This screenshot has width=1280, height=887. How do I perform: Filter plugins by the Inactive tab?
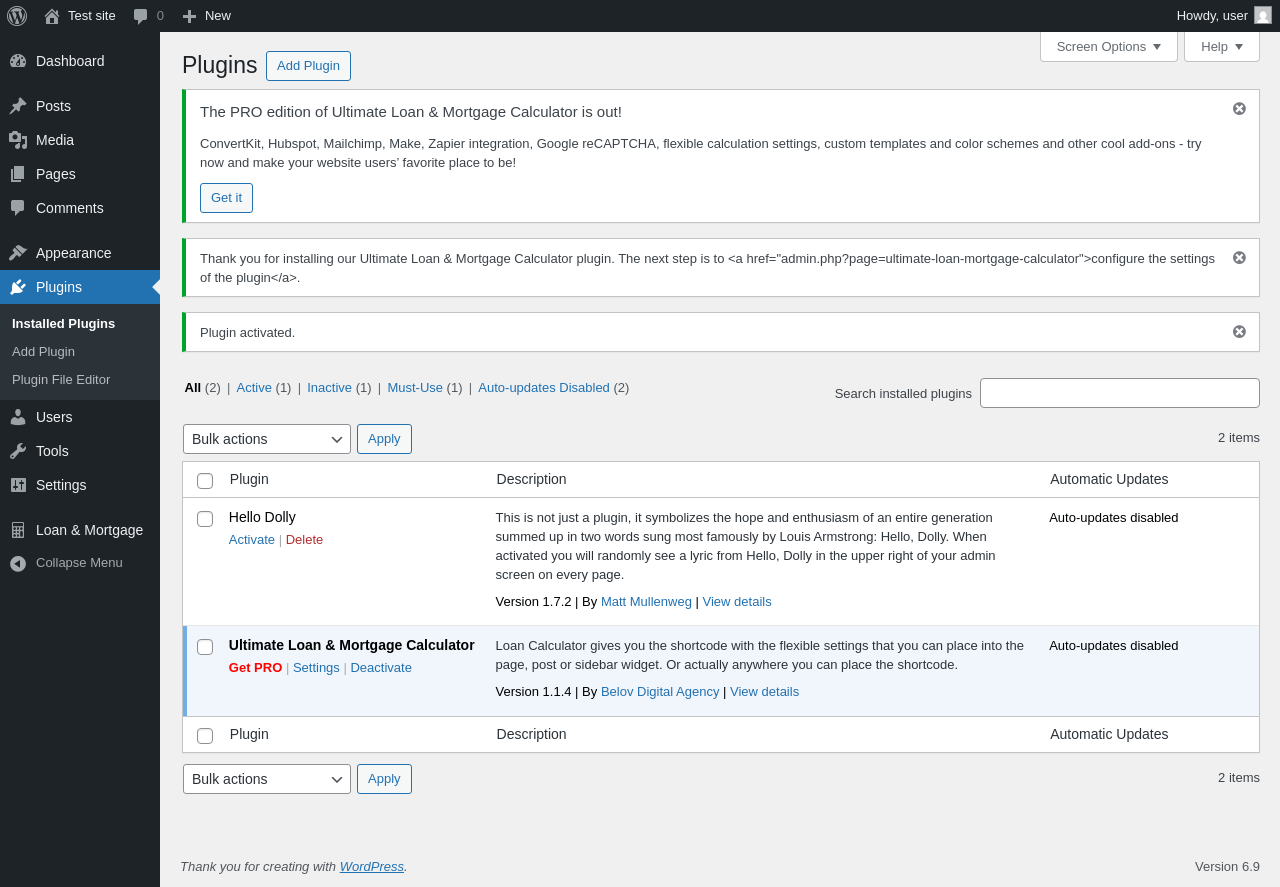pos(329,387)
